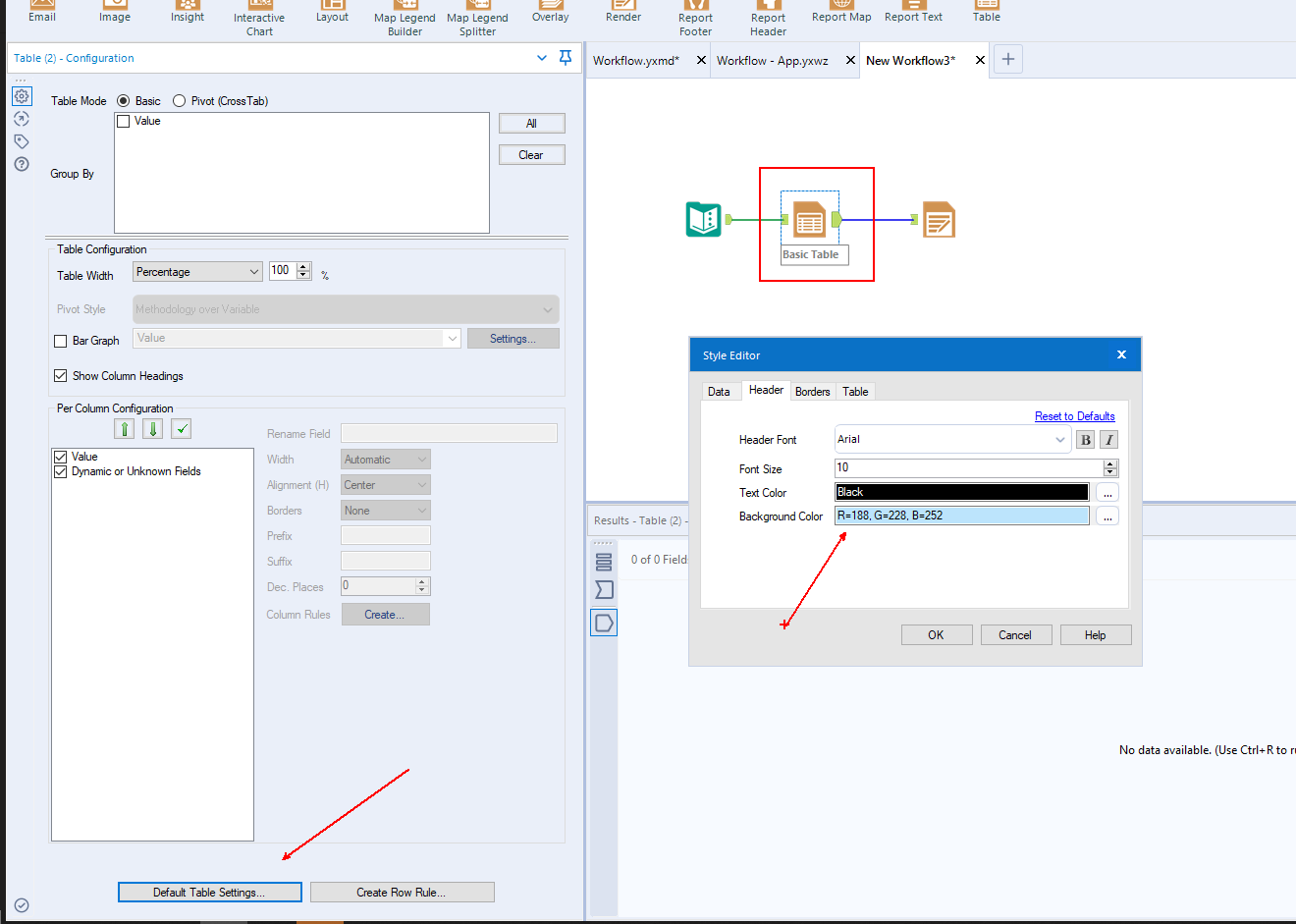Select the Pivot (CrossTab) table mode
The width and height of the screenshot is (1296, 924).
pyautogui.click(x=179, y=100)
